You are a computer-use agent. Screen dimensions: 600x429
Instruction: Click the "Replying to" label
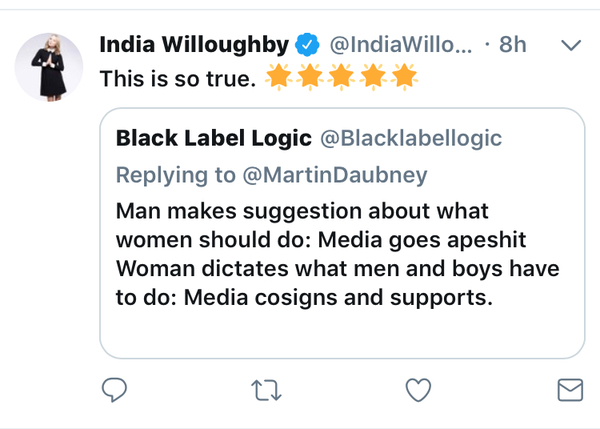pyautogui.click(x=176, y=175)
